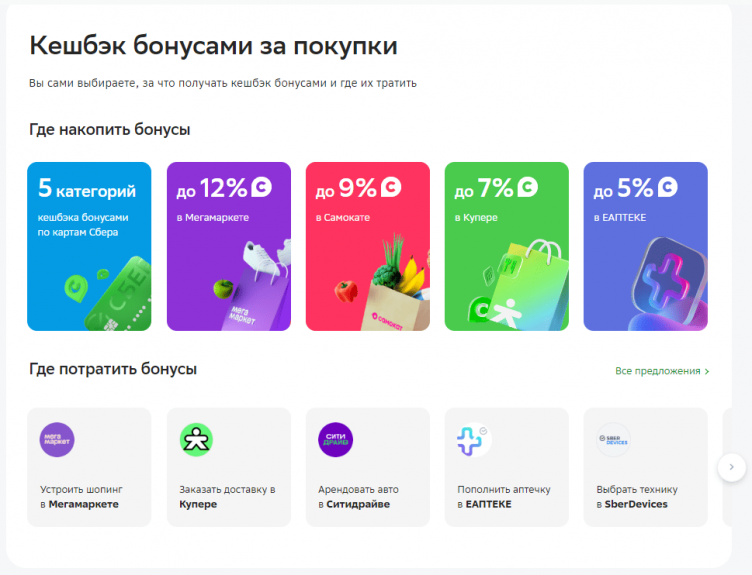Screen dimensions: 752x575
Task: Click the Где накопить бонусы heading
Action: [110, 129]
